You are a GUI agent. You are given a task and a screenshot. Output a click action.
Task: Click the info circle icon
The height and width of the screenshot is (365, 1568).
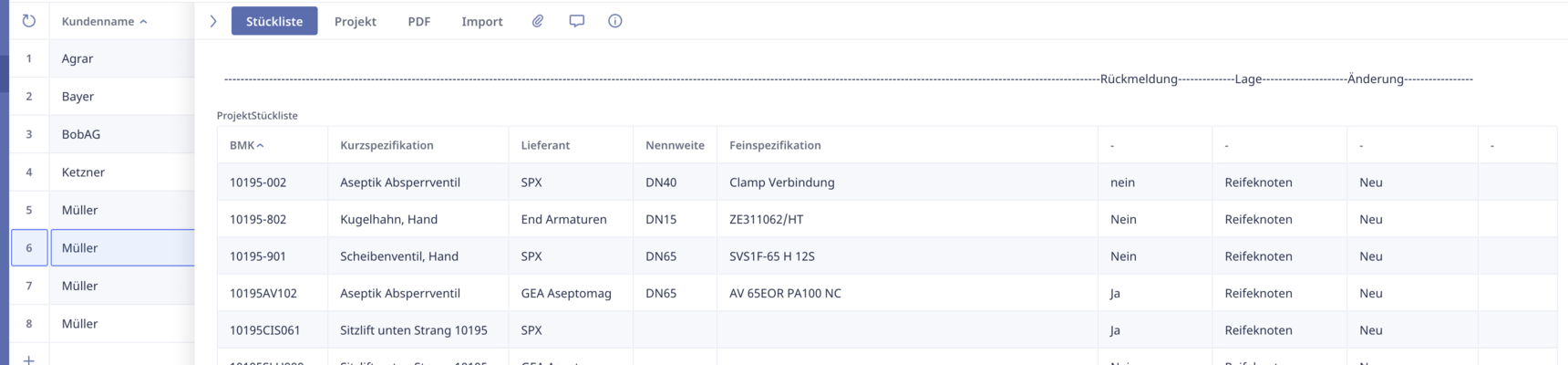(615, 21)
